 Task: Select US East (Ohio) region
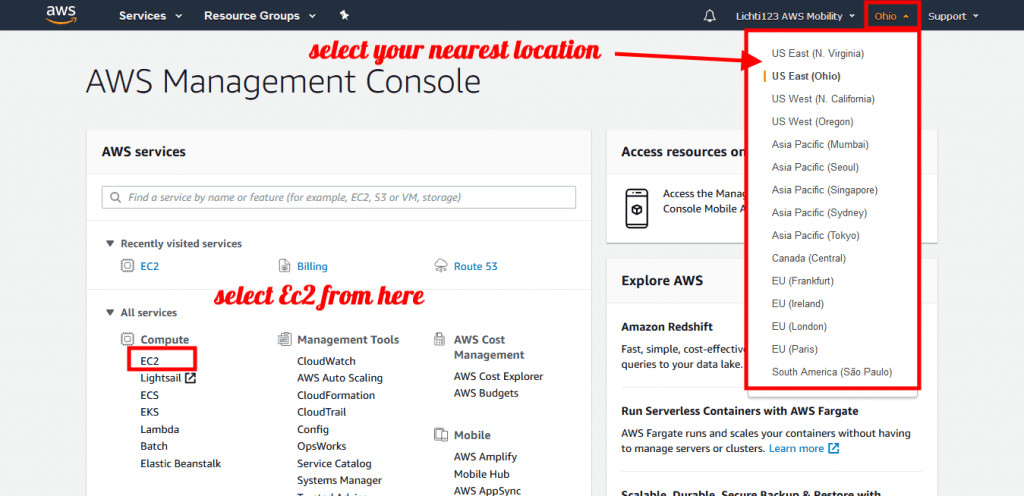(x=806, y=76)
